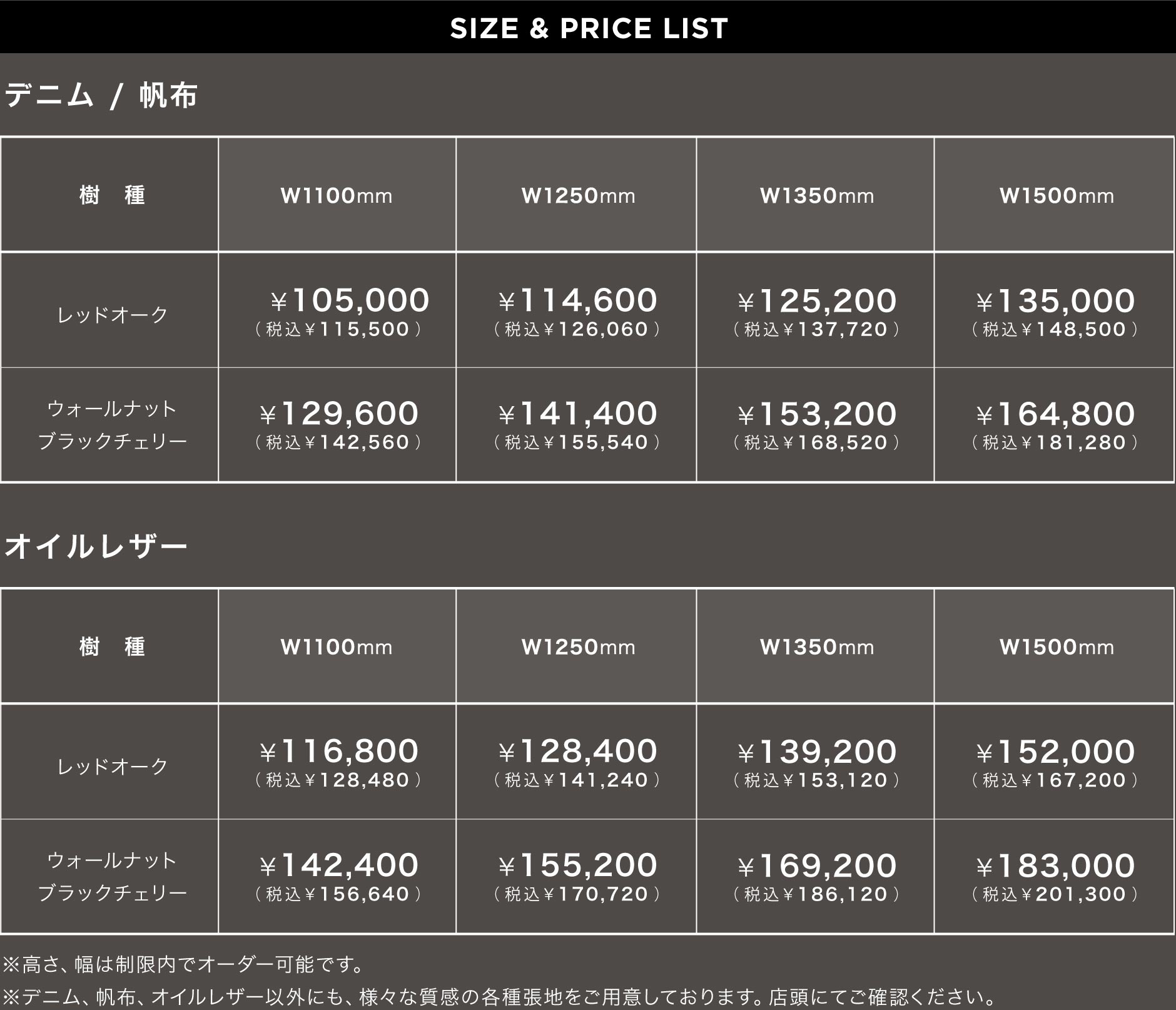This screenshot has height=1010, width=1176.
Task: Select the デニム / 帆布 section heading
Action: pyautogui.click(x=101, y=96)
